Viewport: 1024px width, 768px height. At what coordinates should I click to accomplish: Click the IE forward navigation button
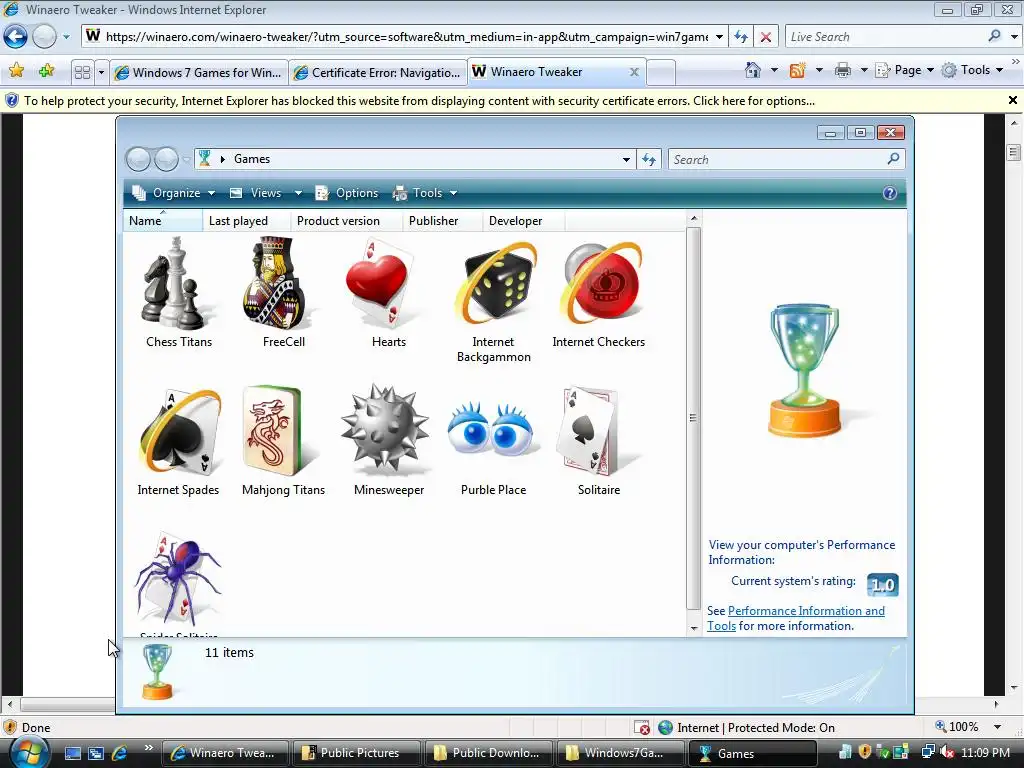pos(44,37)
